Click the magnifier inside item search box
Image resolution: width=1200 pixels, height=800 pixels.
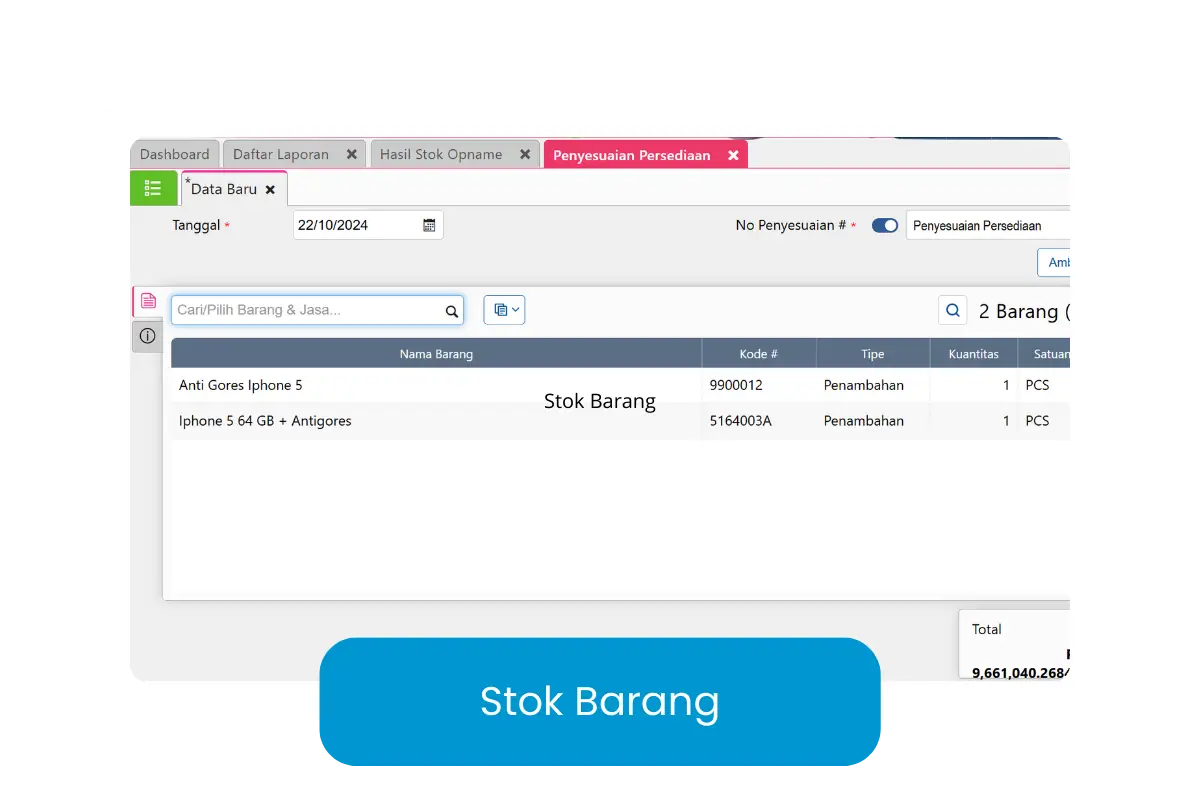(452, 311)
